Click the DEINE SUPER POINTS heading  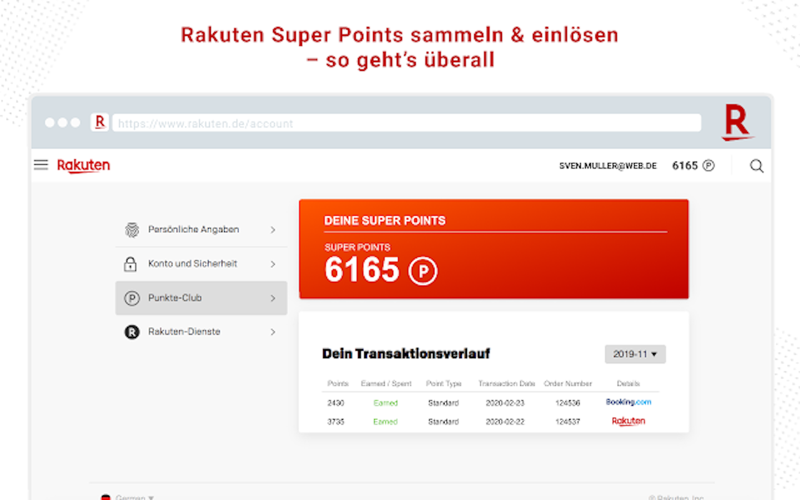(x=385, y=221)
